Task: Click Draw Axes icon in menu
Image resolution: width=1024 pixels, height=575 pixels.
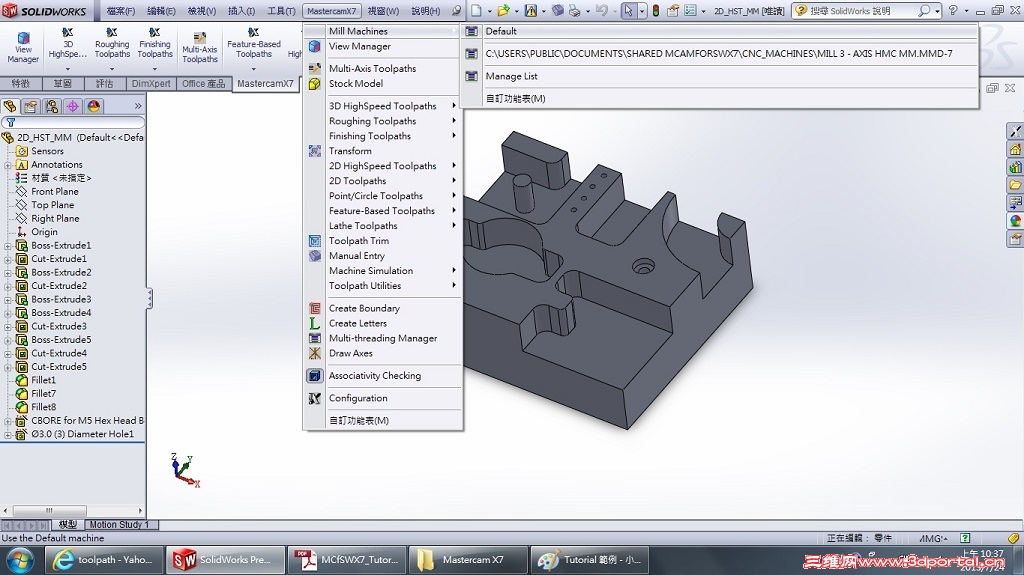Action: tap(315, 353)
